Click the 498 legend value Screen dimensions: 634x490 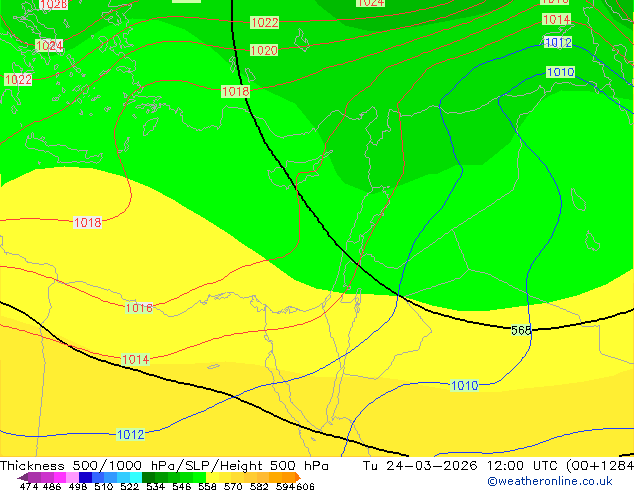[x=78, y=486]
